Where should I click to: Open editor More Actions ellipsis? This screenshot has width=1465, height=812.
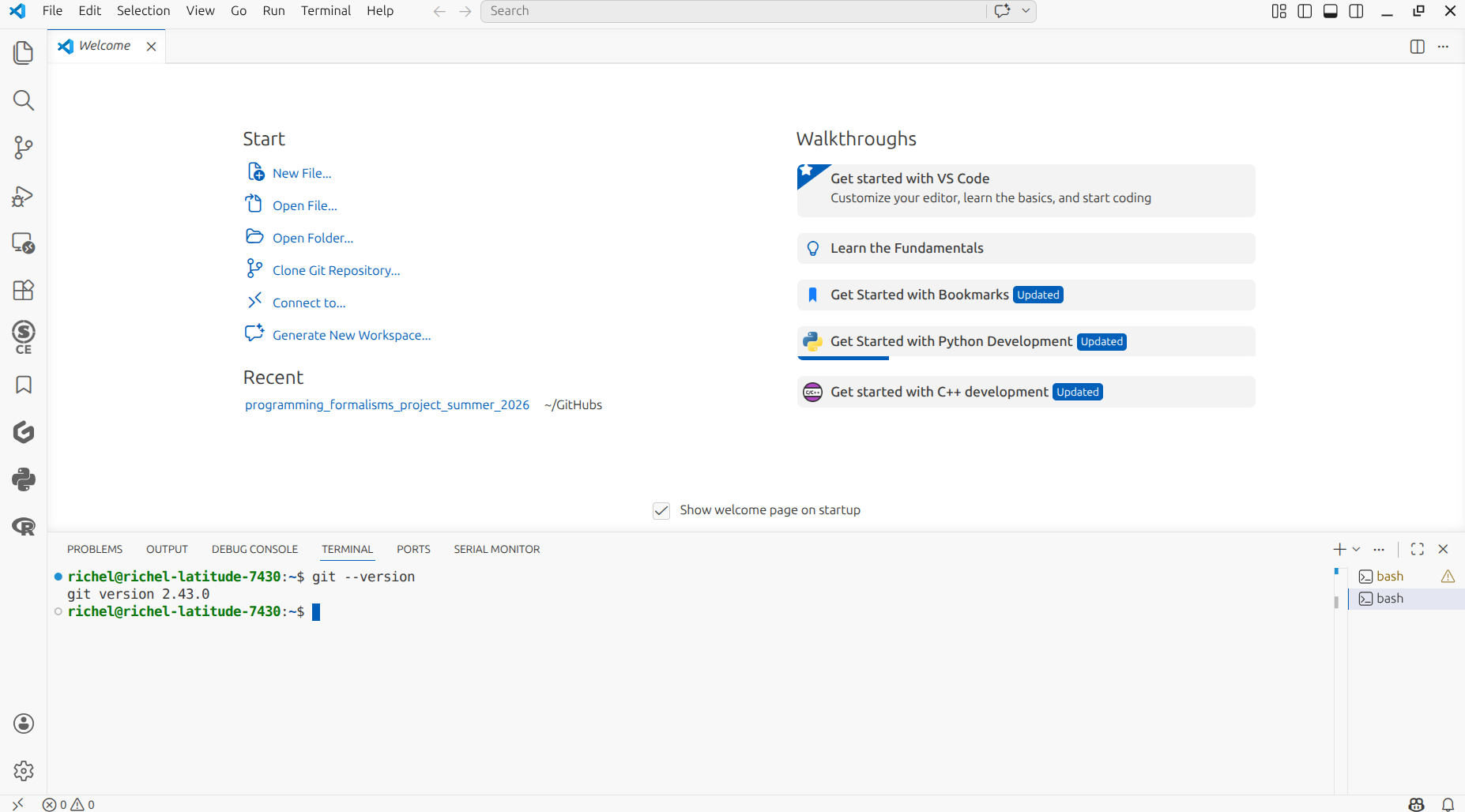pyautogui.click(x=1443, y=47)
